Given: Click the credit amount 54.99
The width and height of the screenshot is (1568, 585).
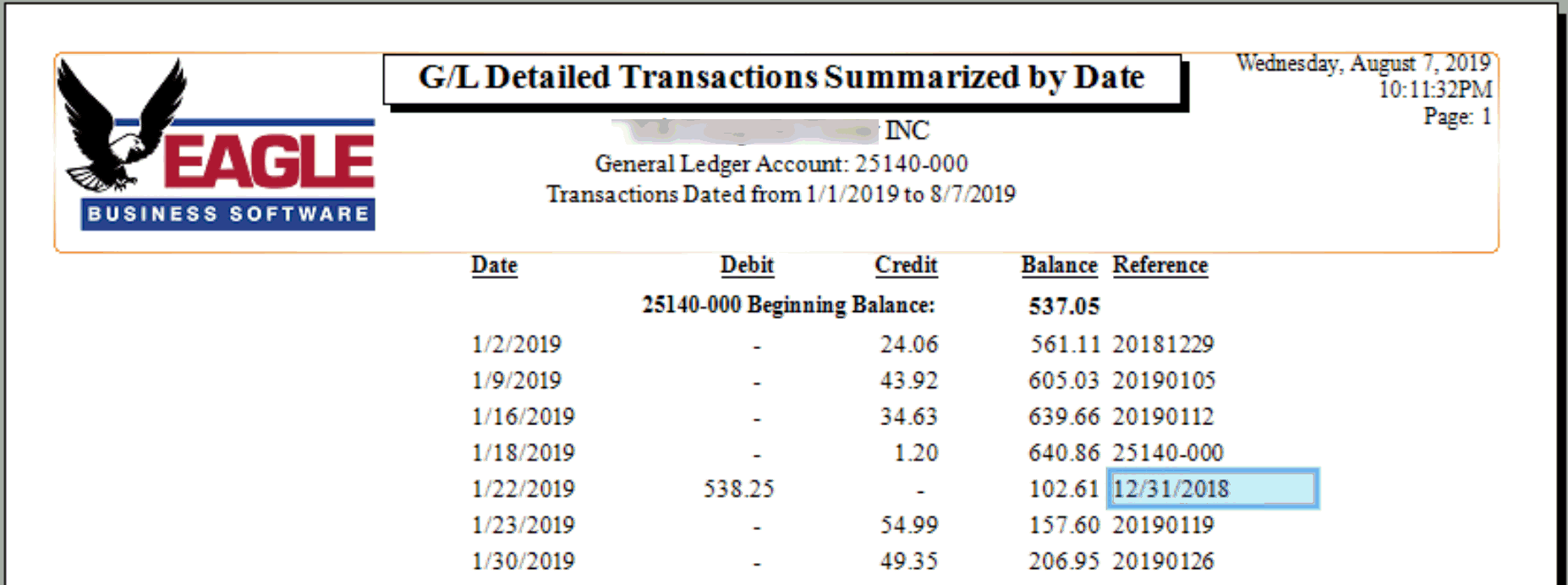Looking at the screenshot, I should click(908, 525).
